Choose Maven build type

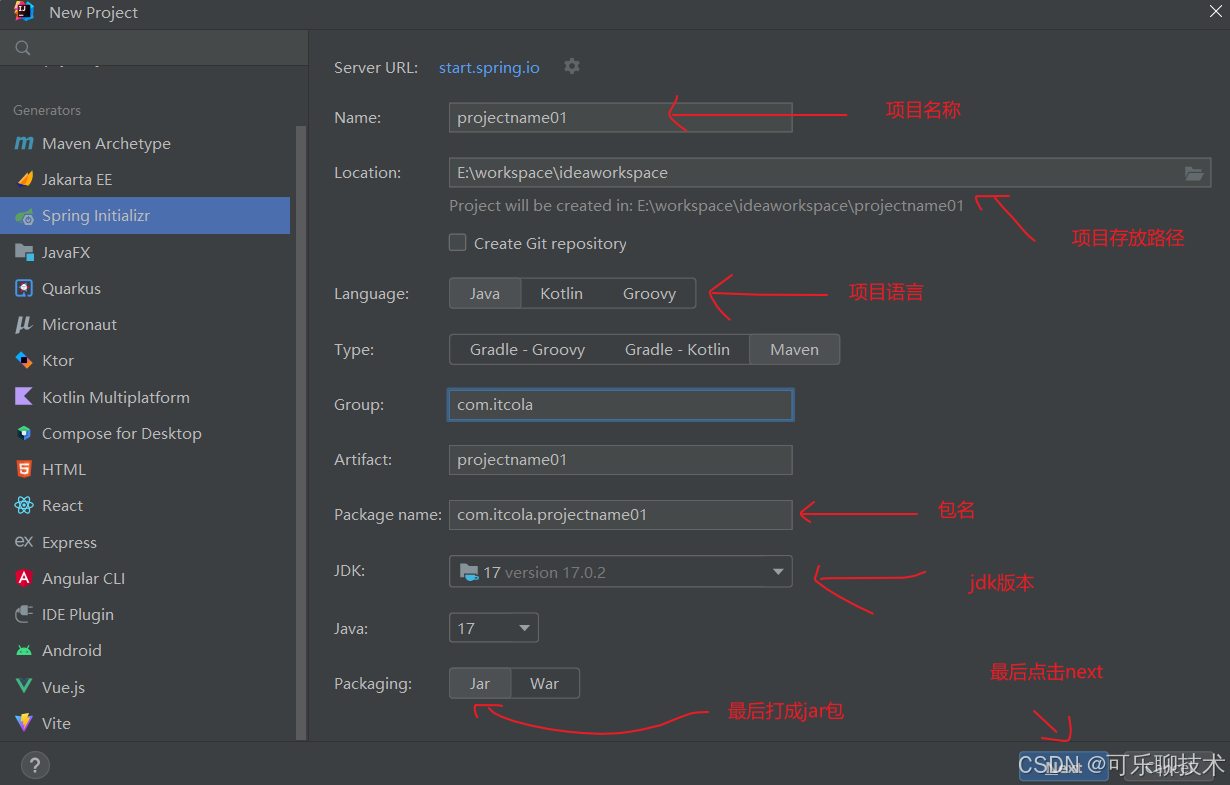pos(795,349)
